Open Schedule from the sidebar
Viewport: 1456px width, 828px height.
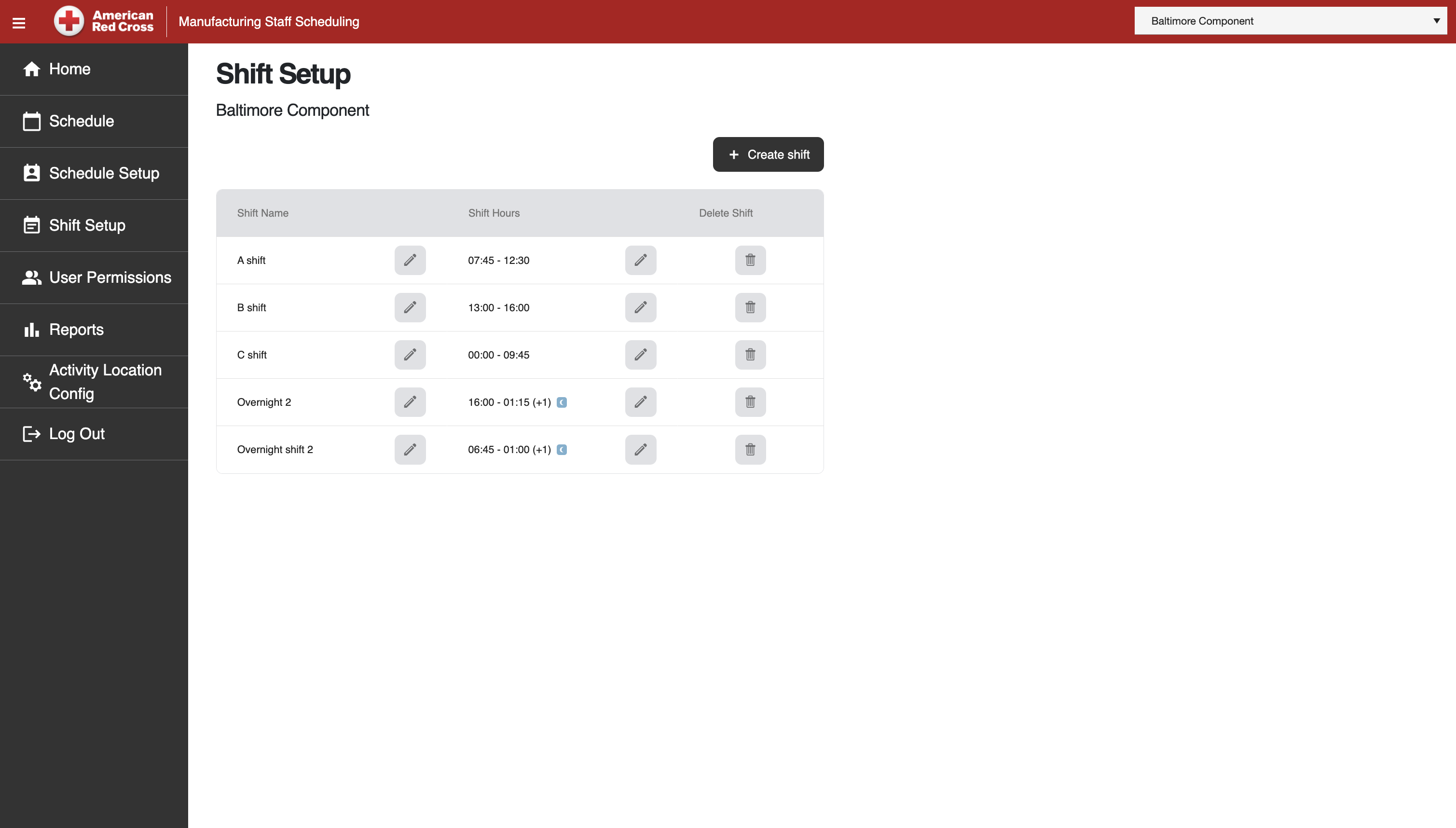(94, 121)
